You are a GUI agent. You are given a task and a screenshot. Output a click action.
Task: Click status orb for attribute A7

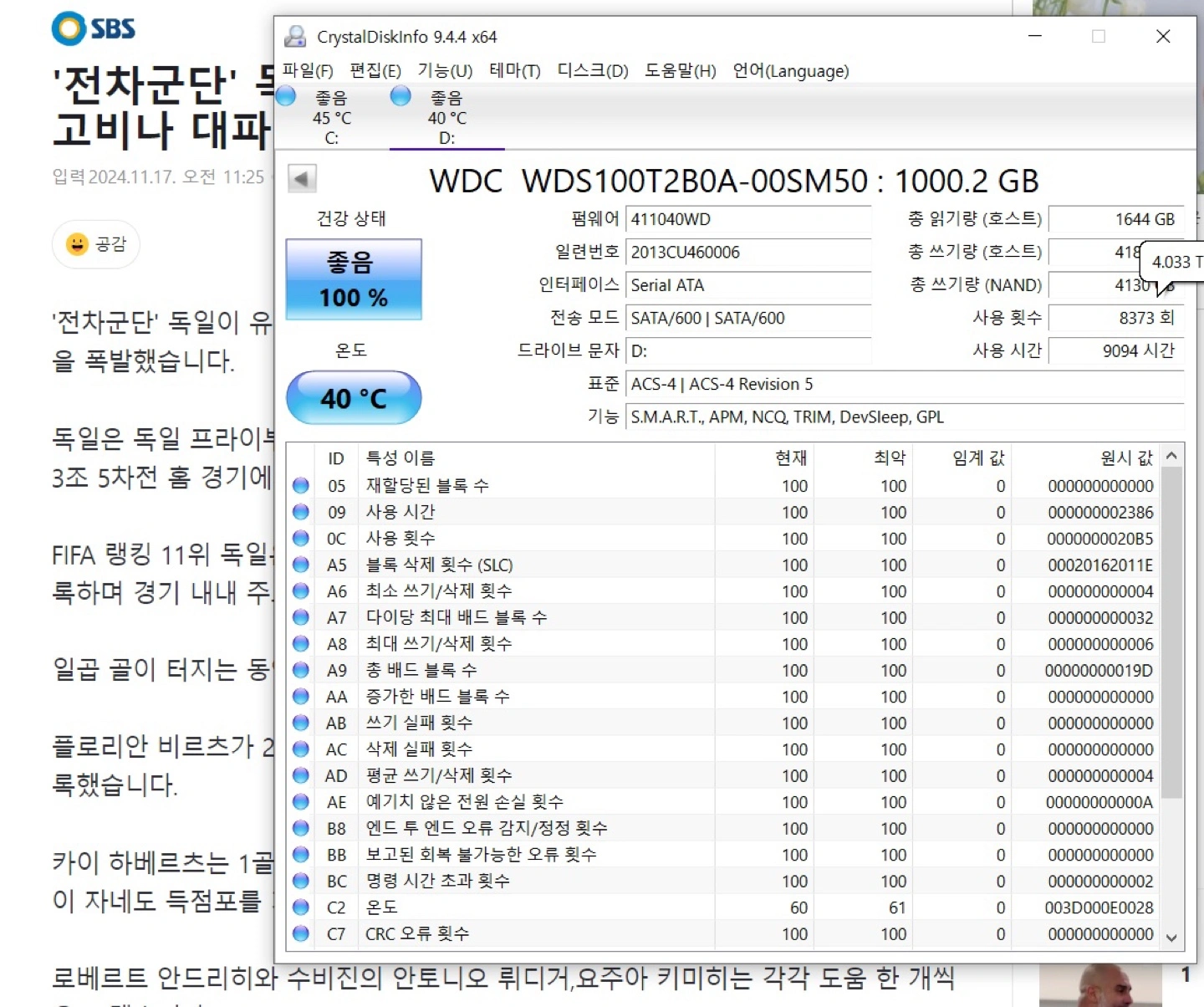pyautogui.click(x=301, y=617)
